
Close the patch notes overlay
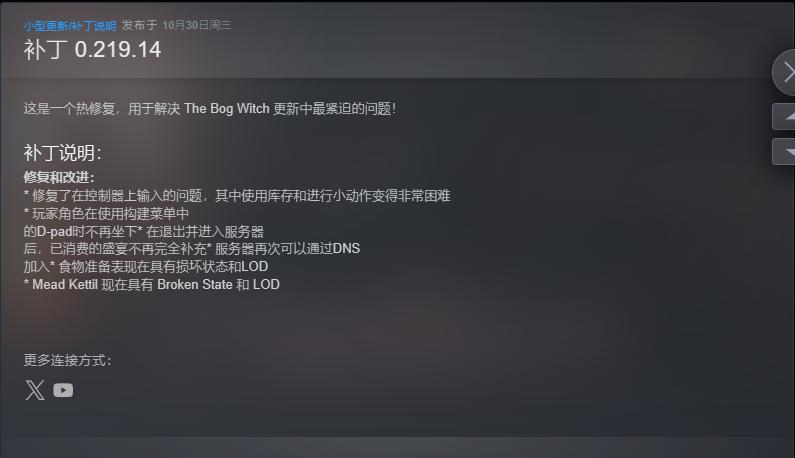pos(784,73)
